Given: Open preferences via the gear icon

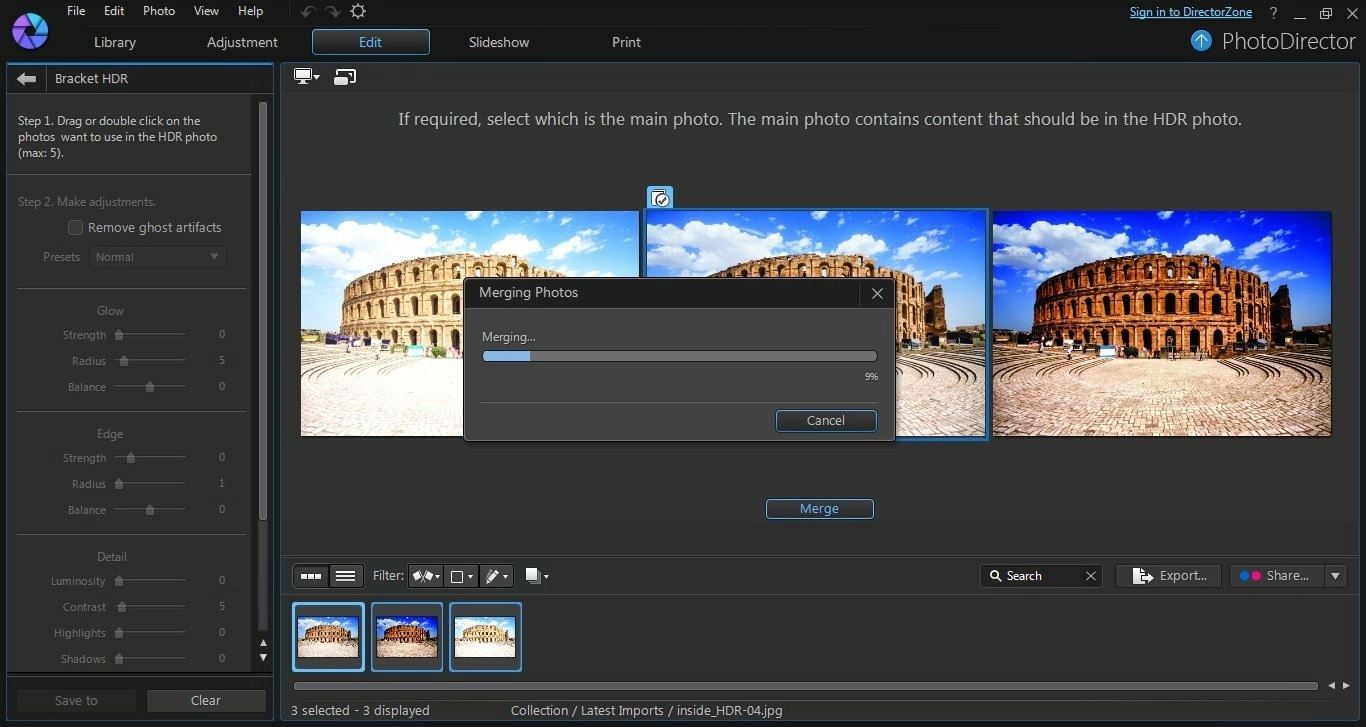Looking at the screenshot, I should pos(358,11).
